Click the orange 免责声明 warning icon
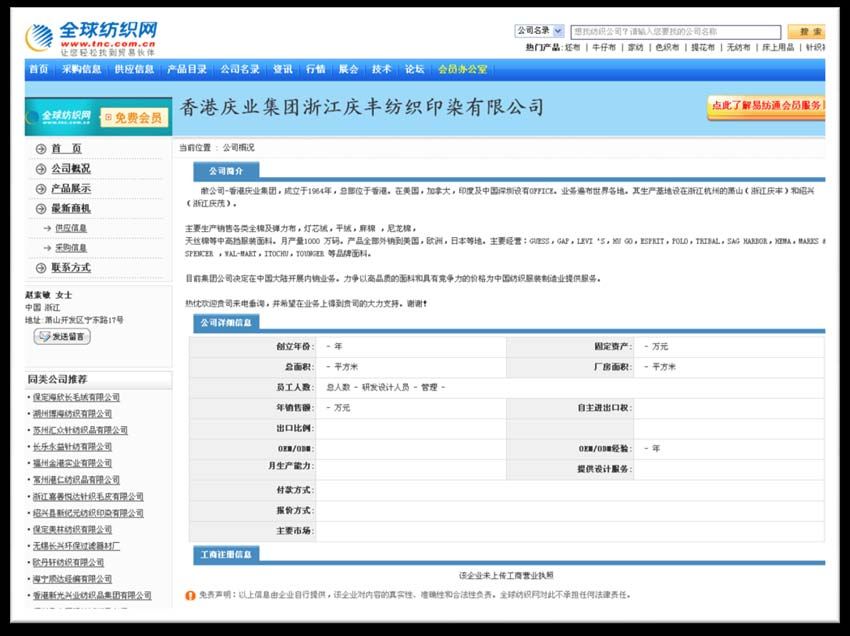This screenshot has width=850, height=636. [190, 596]
